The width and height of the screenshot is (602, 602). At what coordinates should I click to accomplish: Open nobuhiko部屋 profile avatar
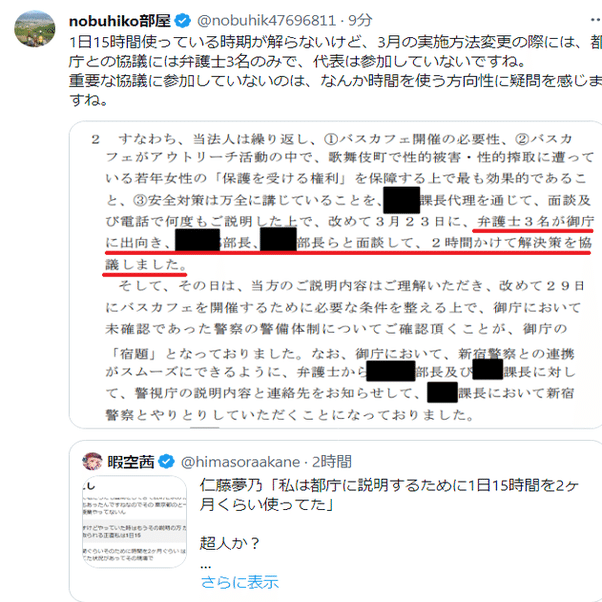[x=35, y=28]
